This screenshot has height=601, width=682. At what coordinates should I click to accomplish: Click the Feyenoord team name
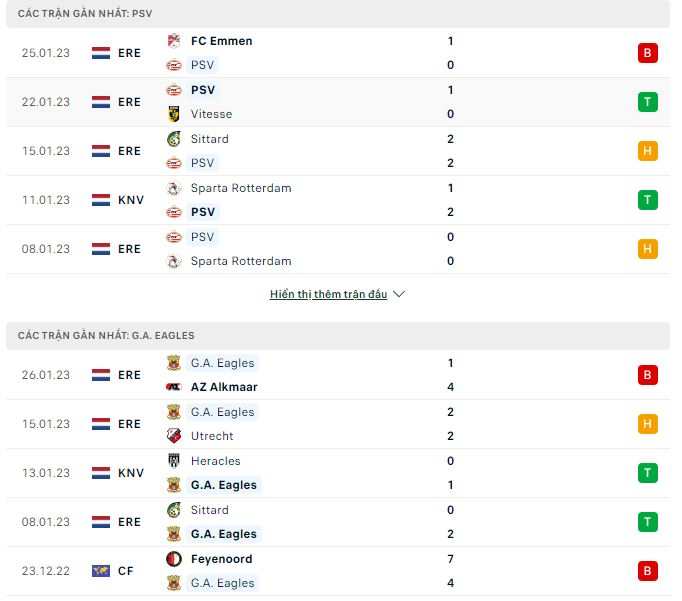pyautogui.click(x=221, y=559)
